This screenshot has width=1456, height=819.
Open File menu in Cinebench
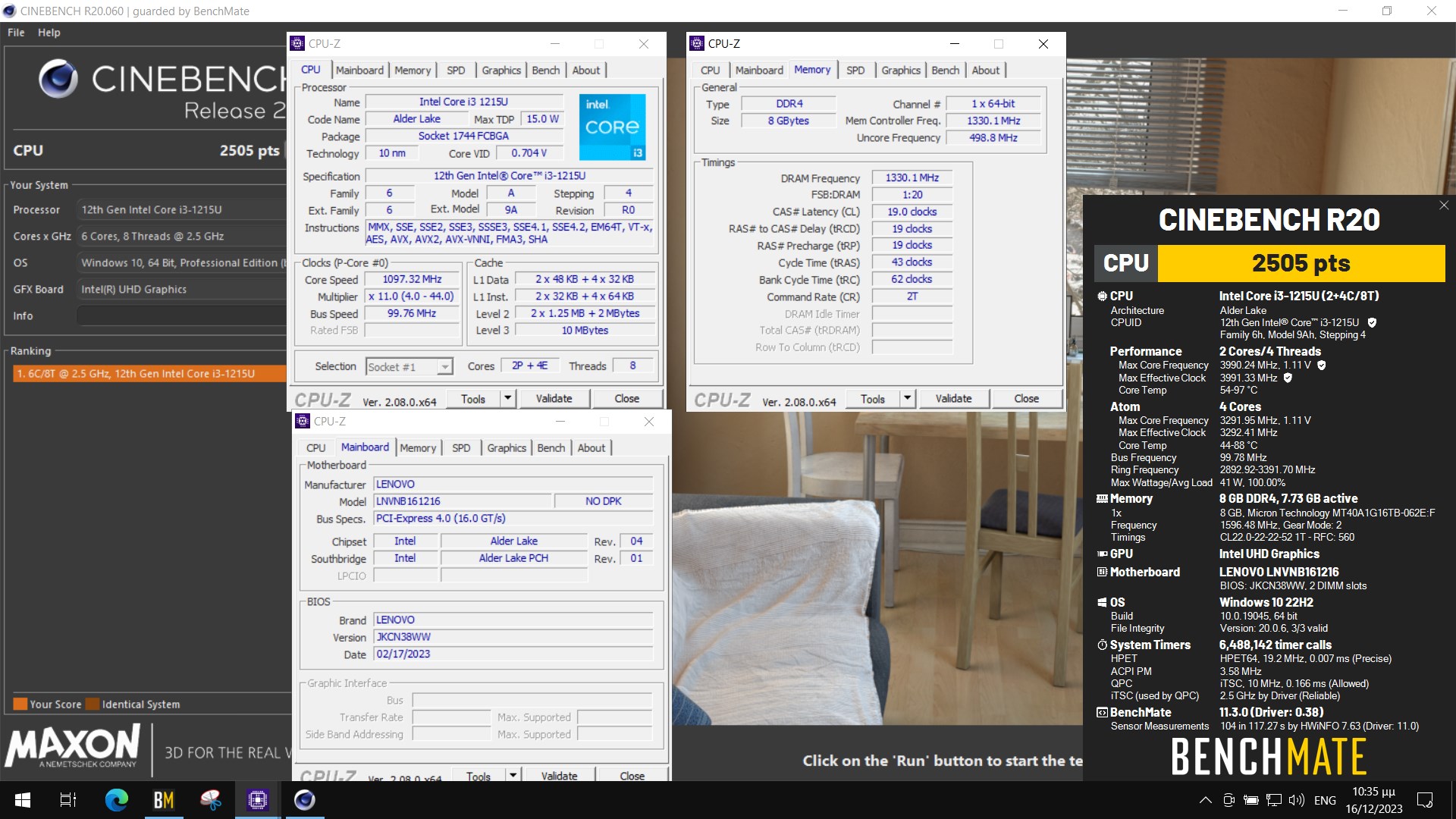pos(16,33)
